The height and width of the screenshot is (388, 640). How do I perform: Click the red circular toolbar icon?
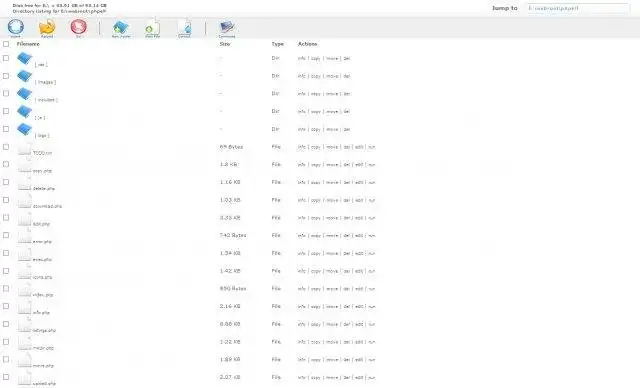click(x=78, y=27)
